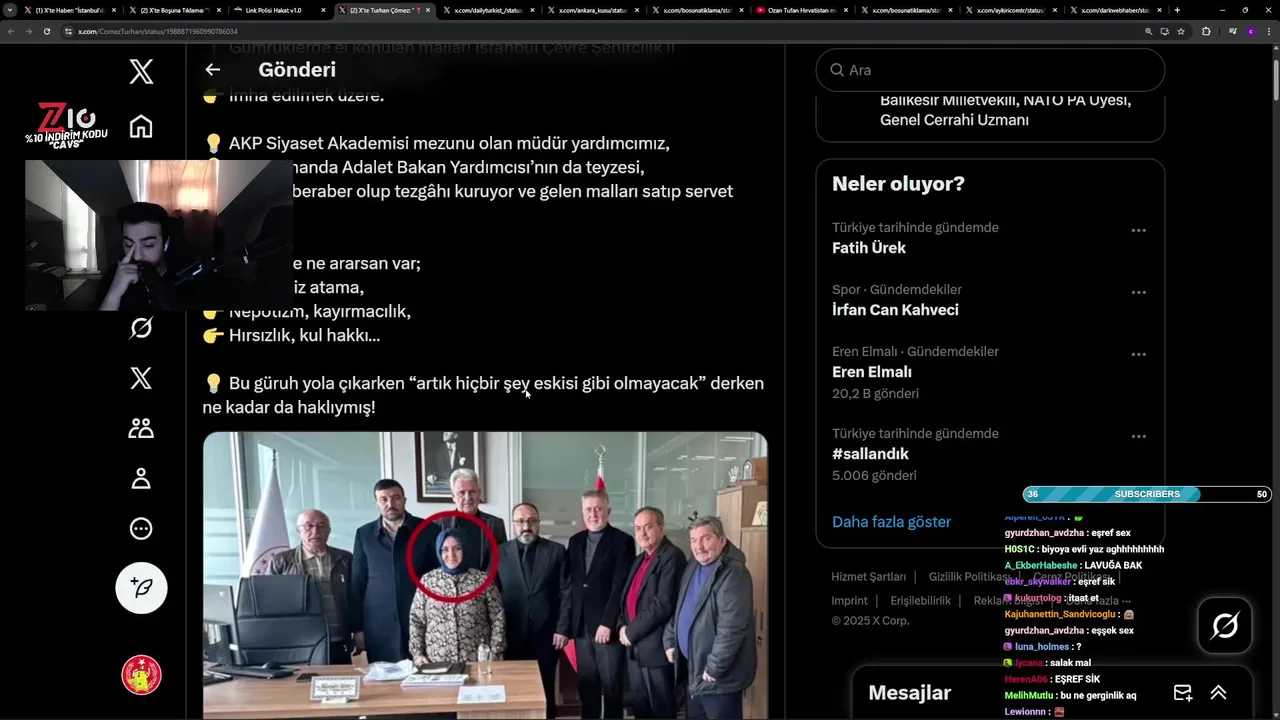This screenshot has height=720, width=1280.
Task: Switch to the x.com/ankara_kusu tab
Action: [592, 10]
